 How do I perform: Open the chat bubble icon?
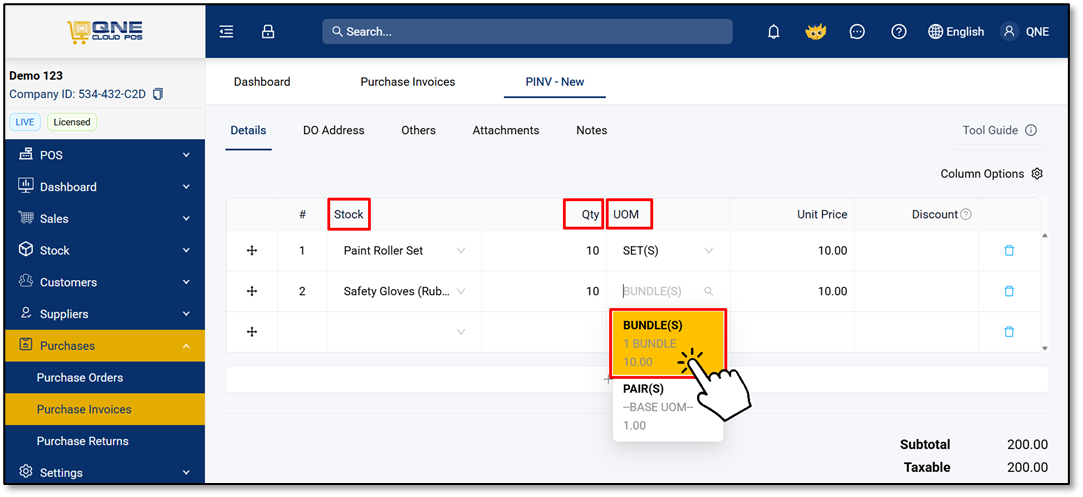(x=857, y=32)
